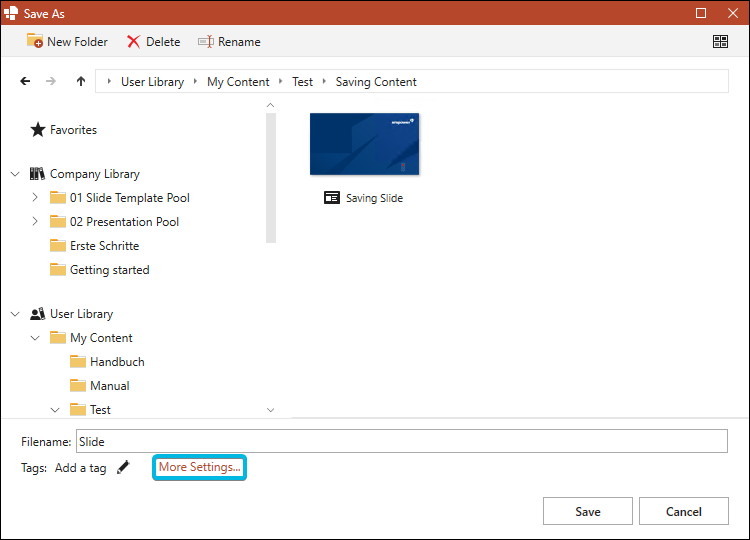Click the Erste Schritte folder icon
The height and width of the screenshot is (540, 750).
(x=58, y=245)
